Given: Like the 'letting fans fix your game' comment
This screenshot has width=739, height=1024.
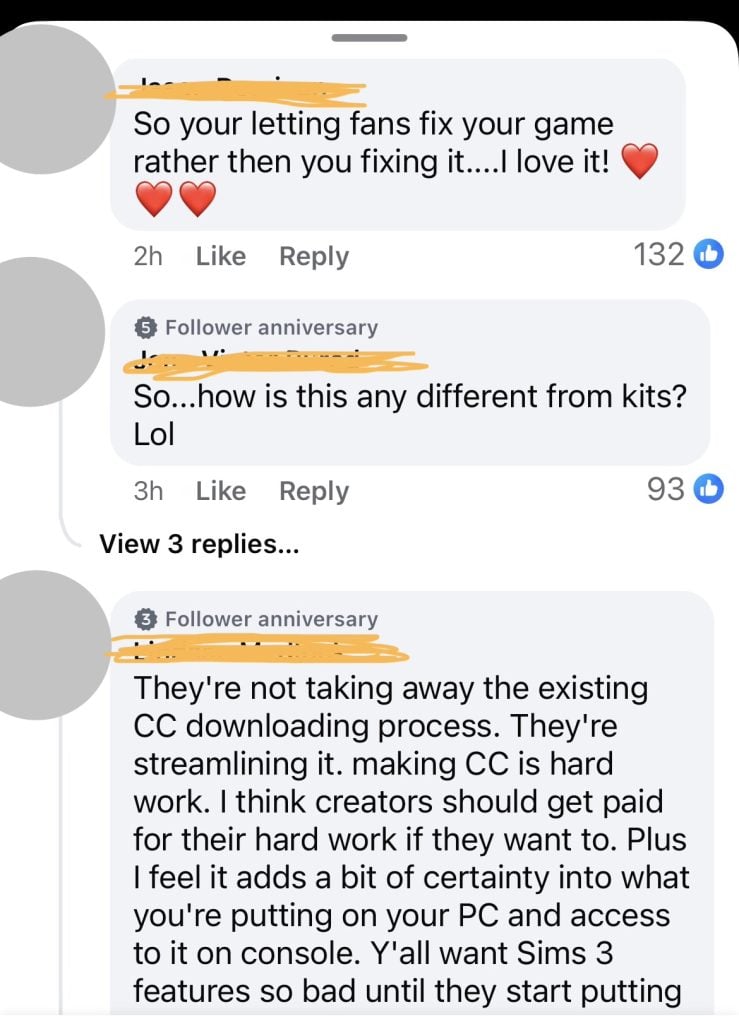Looking at the screenshot, I should coord(220,256).
